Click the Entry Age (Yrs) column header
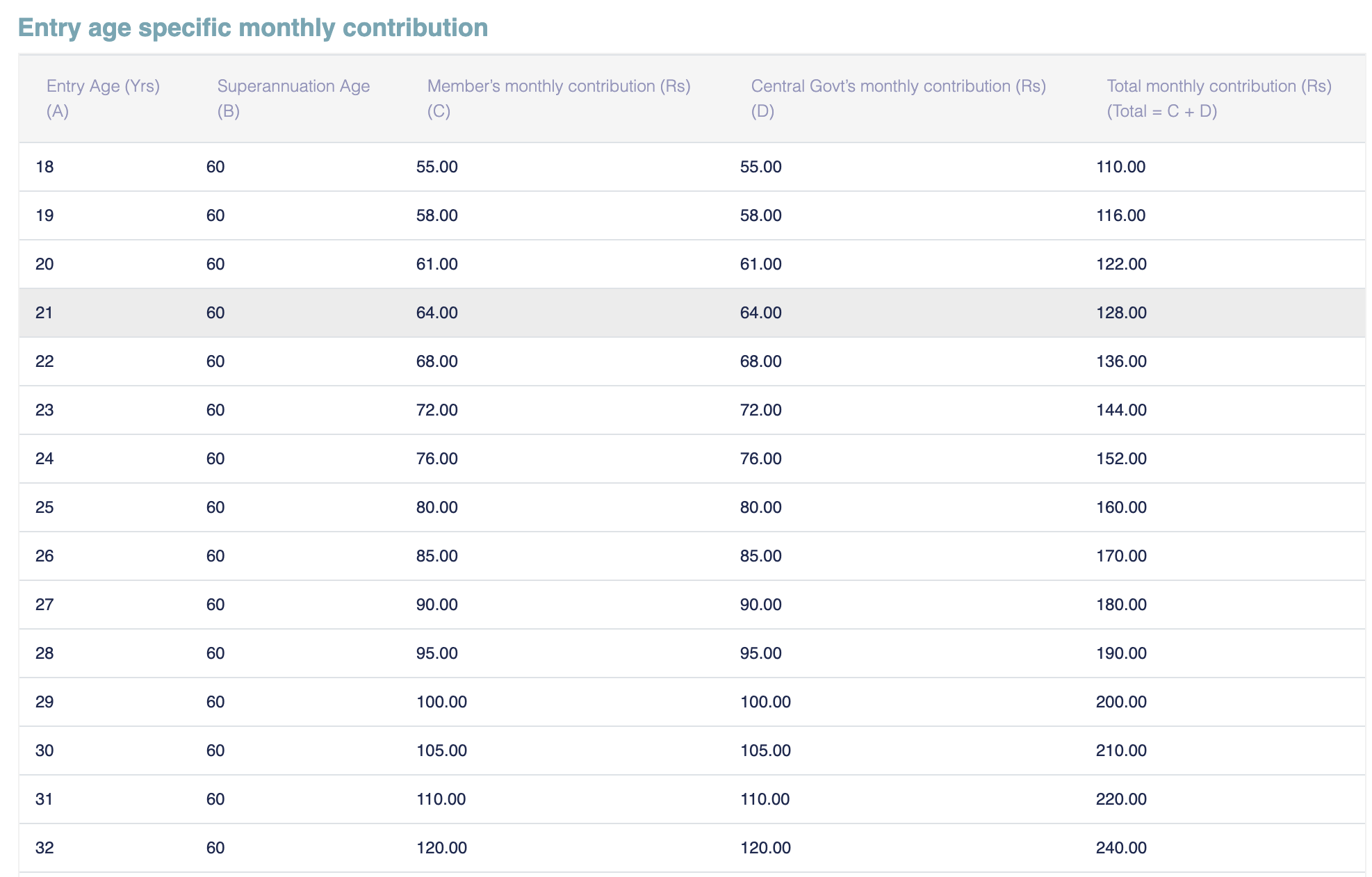Image resolution: width=1372 pixels, height=877 pixels. click(x=103, y=98)
